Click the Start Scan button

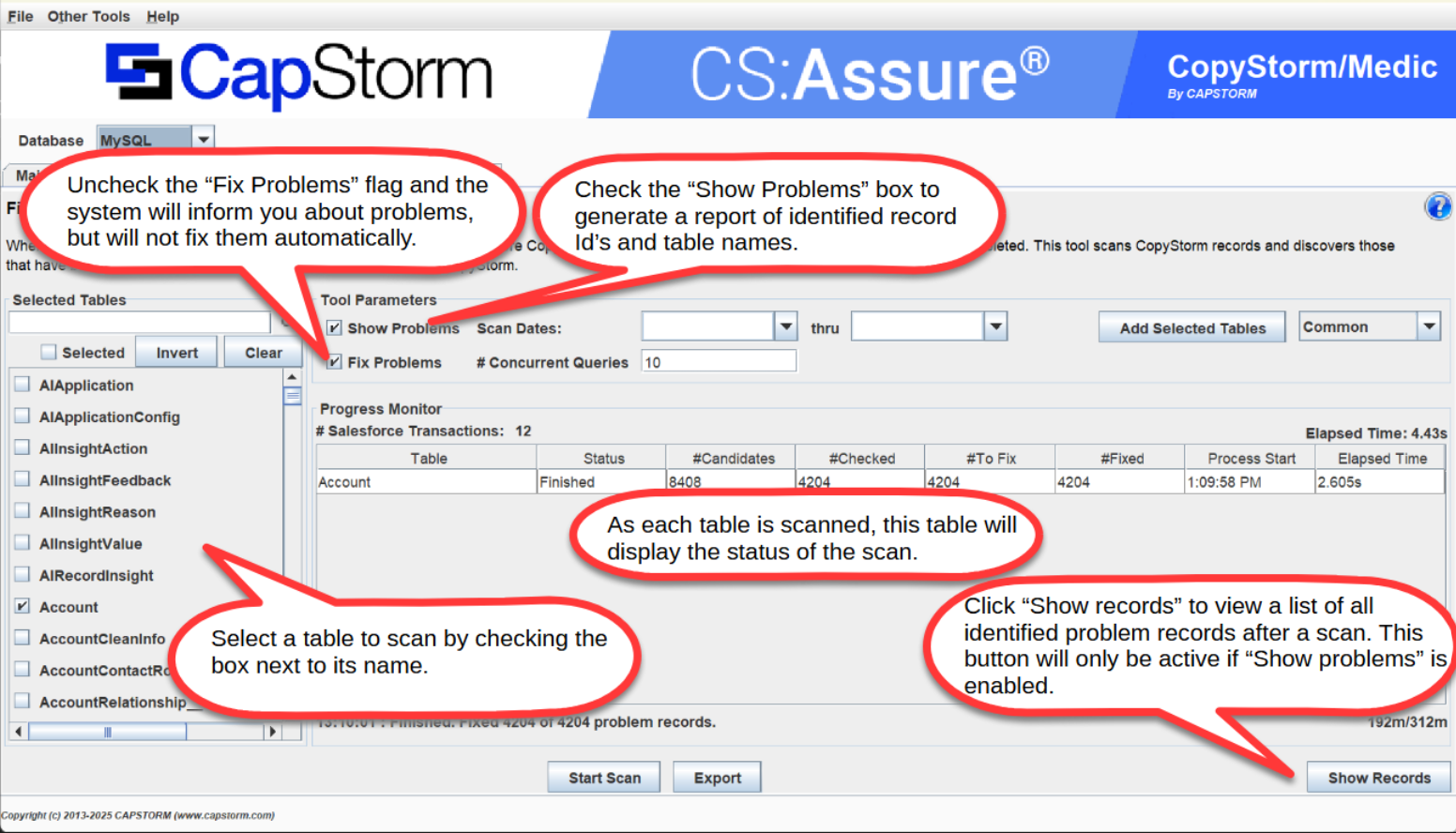click(x=604, y=778)
